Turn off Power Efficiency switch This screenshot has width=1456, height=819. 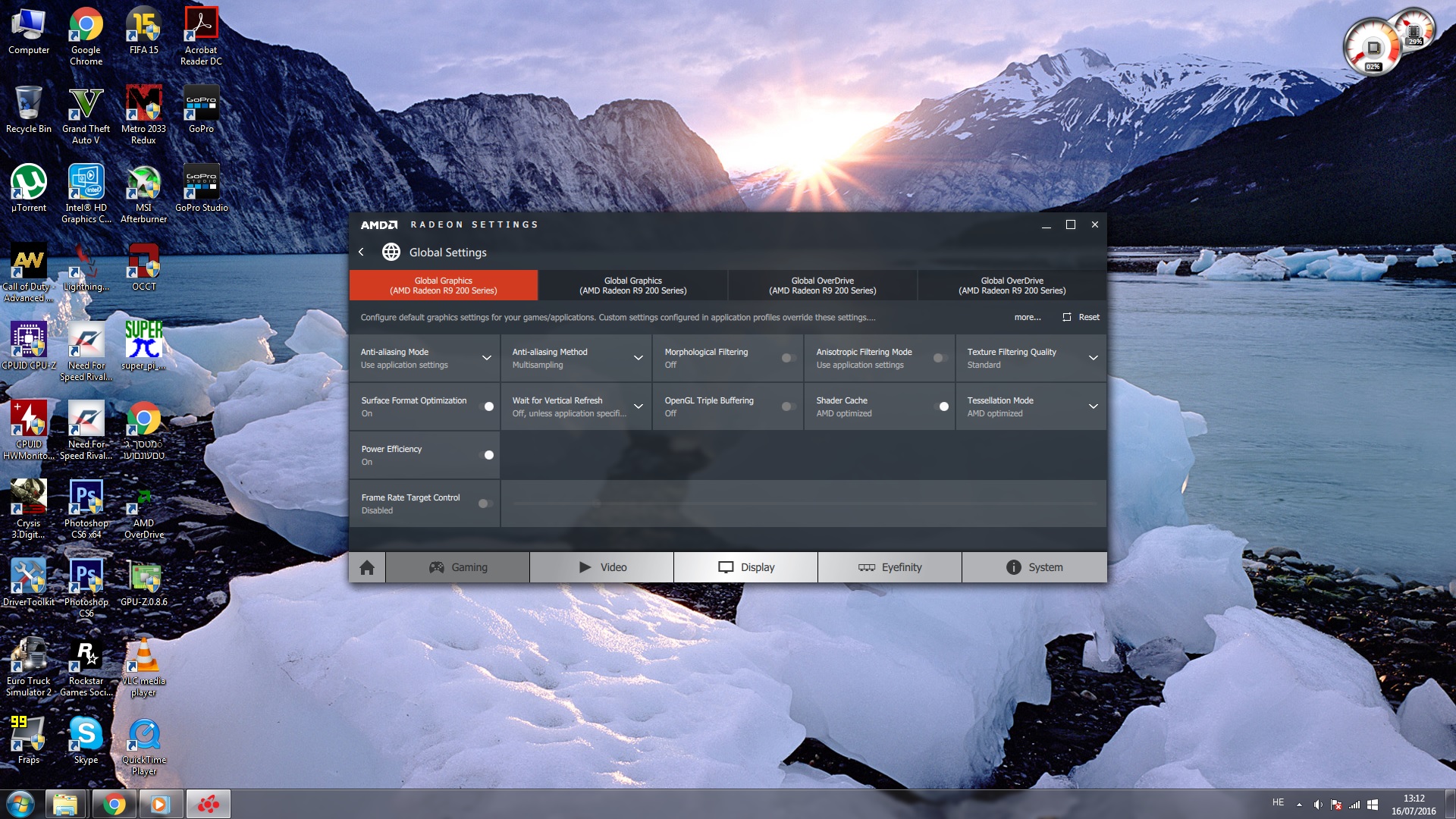(x=486, y=455)
